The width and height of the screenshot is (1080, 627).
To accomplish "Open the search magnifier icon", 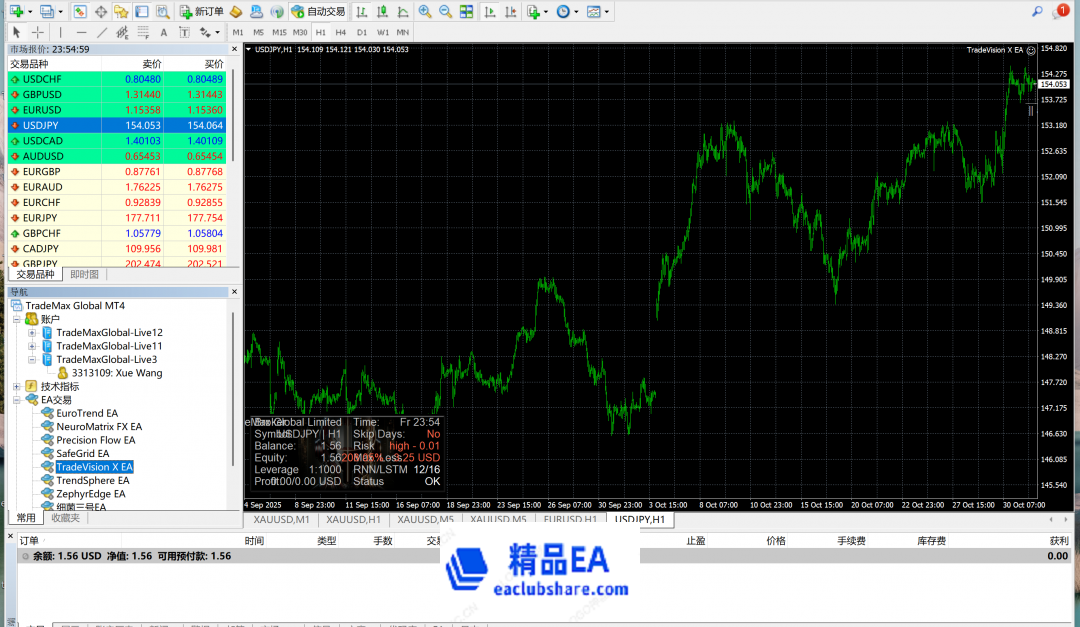I will 1037,12.
